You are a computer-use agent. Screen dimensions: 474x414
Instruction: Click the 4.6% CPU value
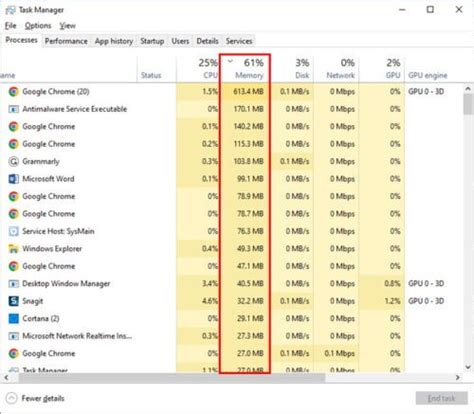pos(210,301)
